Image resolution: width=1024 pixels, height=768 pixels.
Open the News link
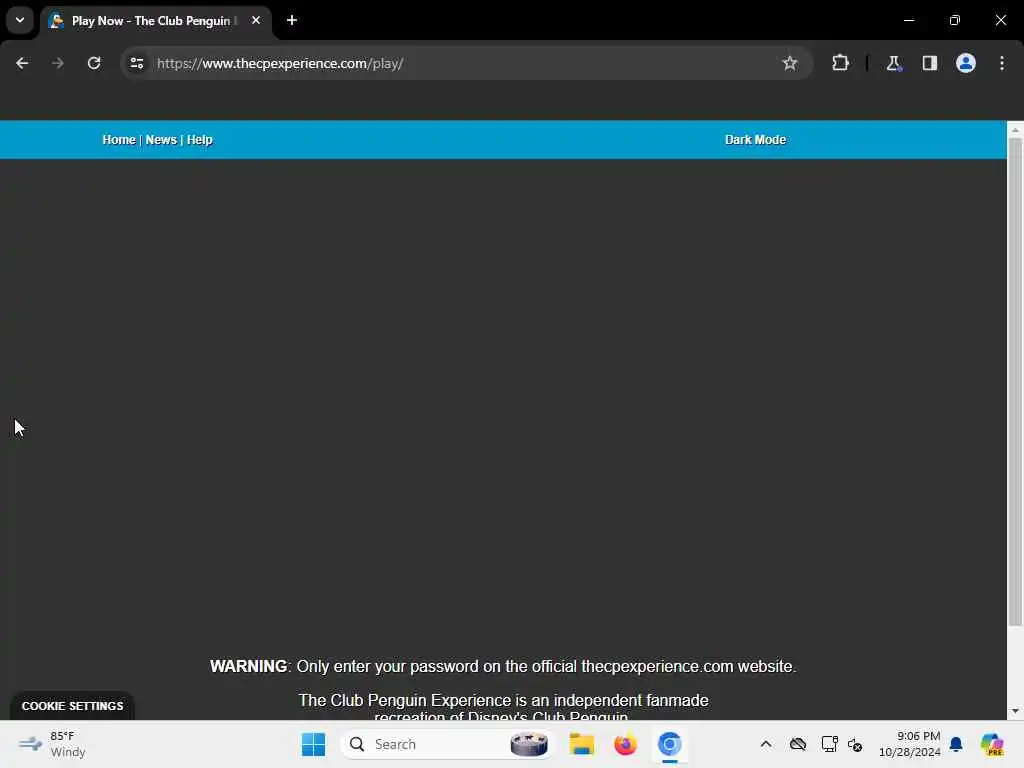click(161, 140)
